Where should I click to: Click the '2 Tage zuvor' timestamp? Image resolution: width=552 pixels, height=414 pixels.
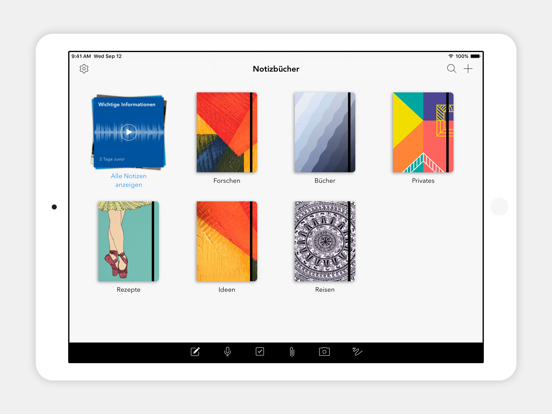112,159
